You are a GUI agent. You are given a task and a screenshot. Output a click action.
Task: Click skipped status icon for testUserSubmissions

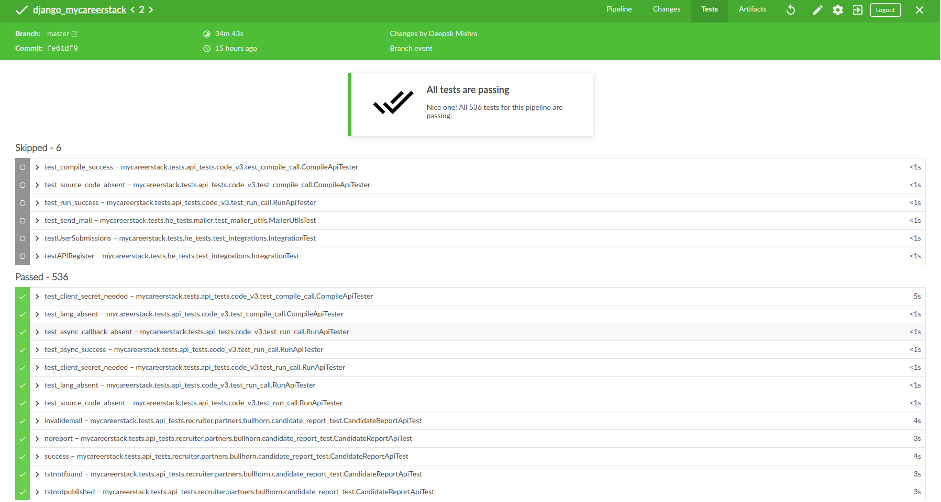click(x=22, y=238)
